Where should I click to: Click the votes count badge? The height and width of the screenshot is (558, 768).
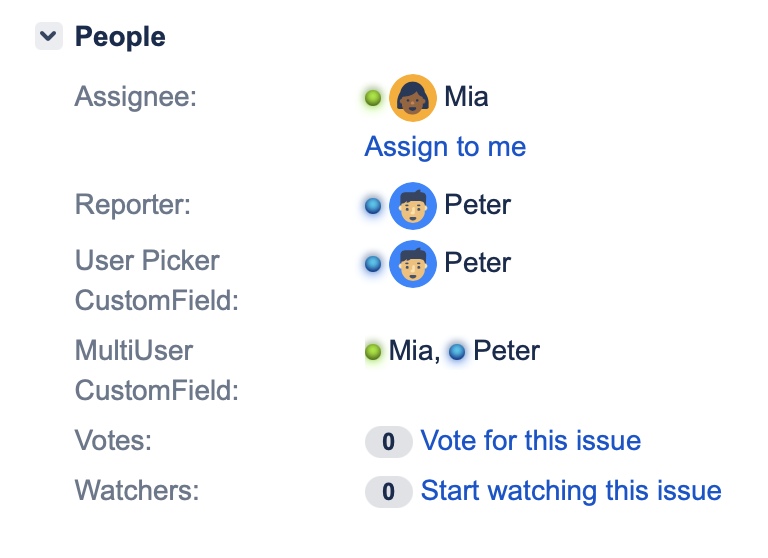(x=388, y=442)
